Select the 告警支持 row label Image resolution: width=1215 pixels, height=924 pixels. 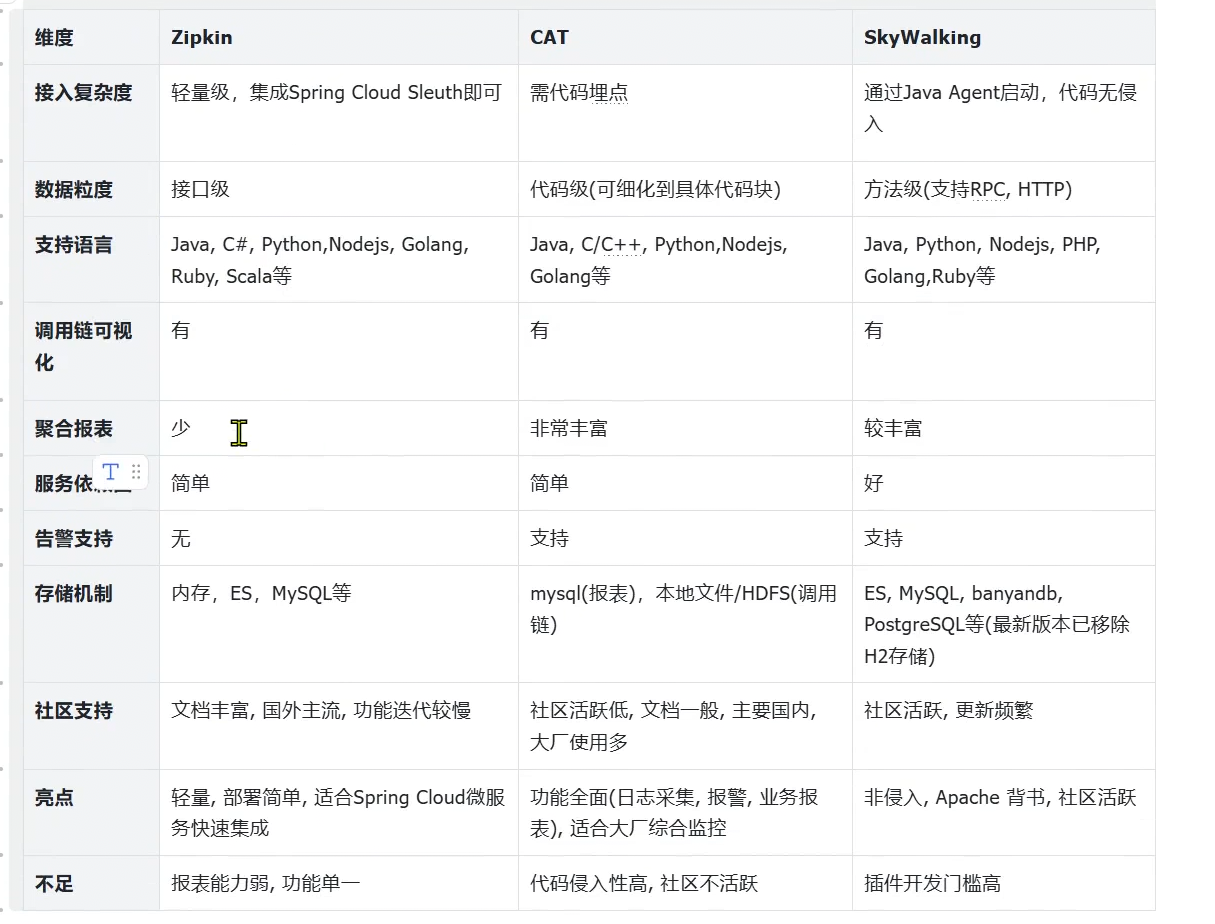click(x=74, y=539)
